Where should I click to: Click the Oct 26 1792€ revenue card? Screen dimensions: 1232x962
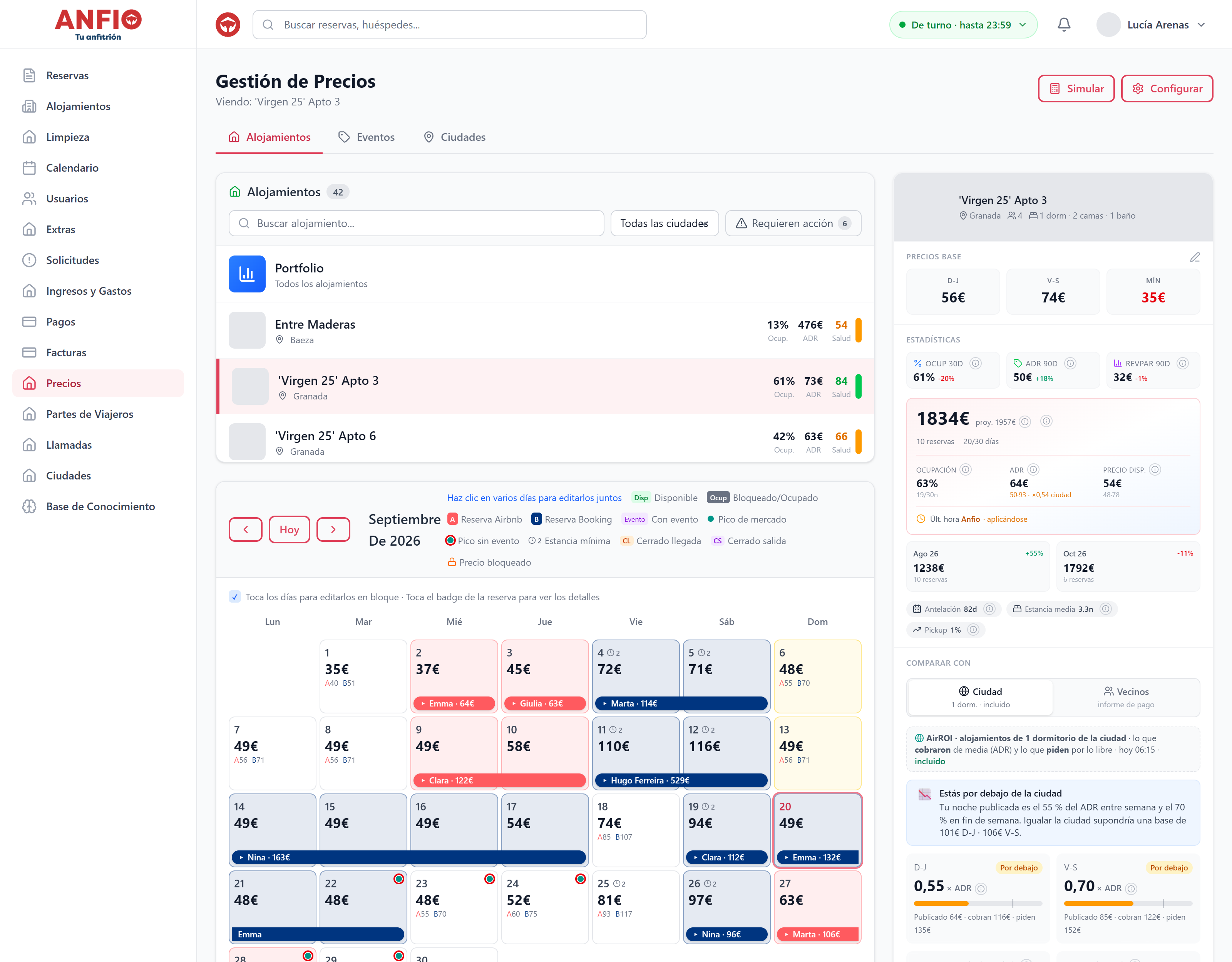click(1128, 567)
